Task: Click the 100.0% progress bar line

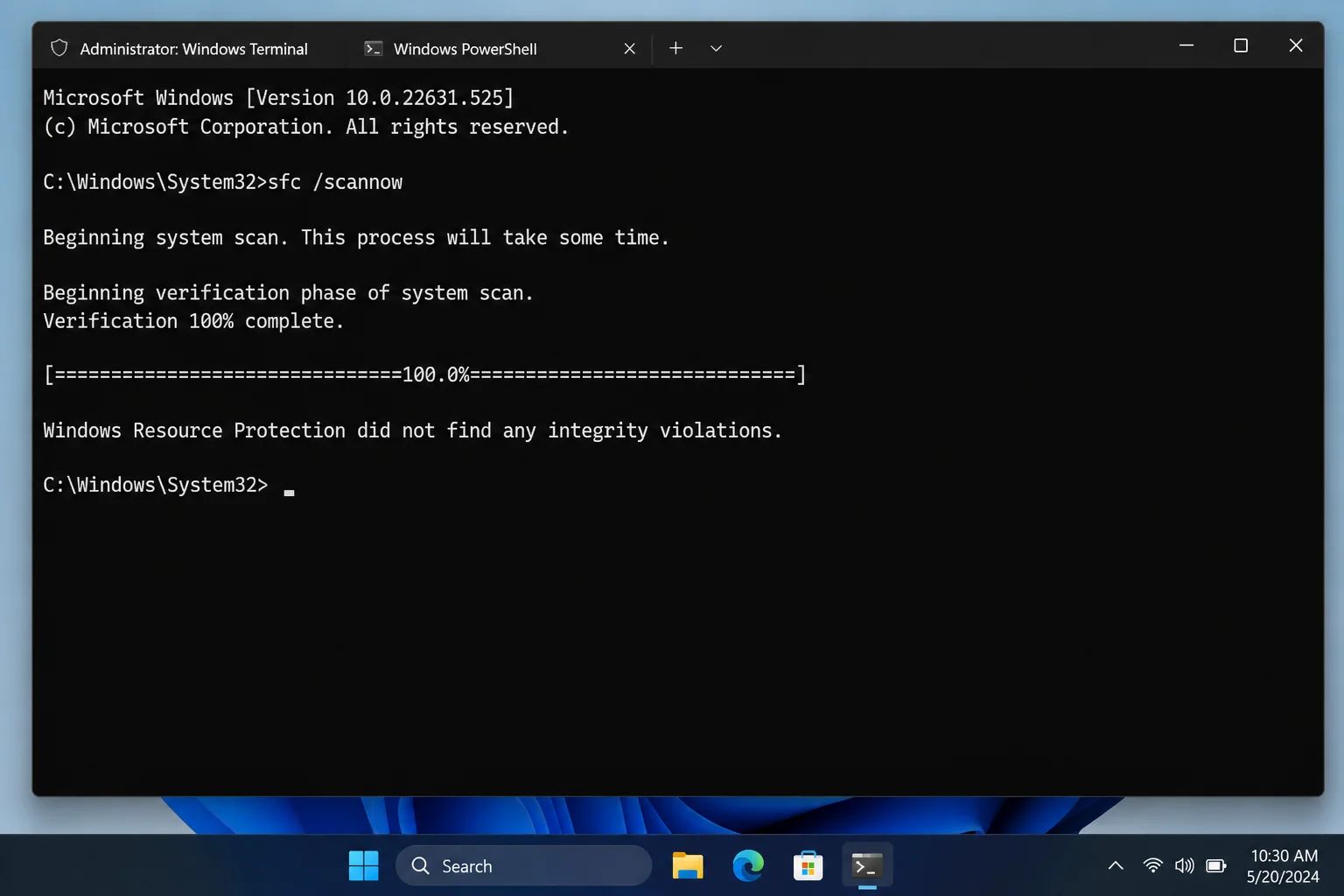Action: [x=424, y=374]
